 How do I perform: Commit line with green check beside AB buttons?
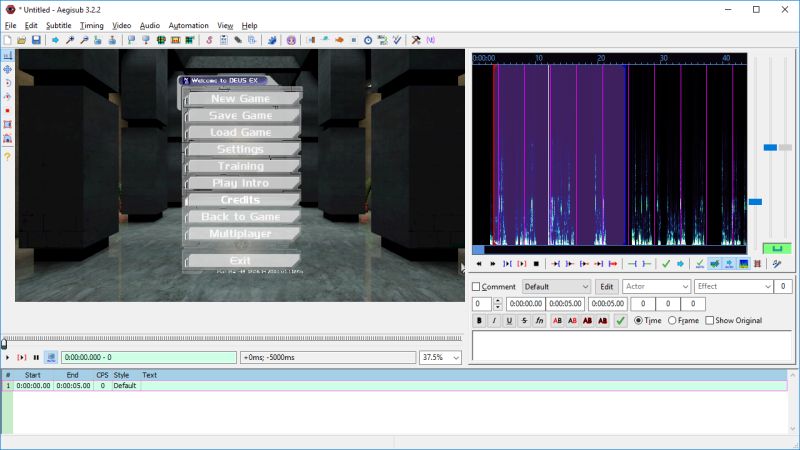pos(620,320)
